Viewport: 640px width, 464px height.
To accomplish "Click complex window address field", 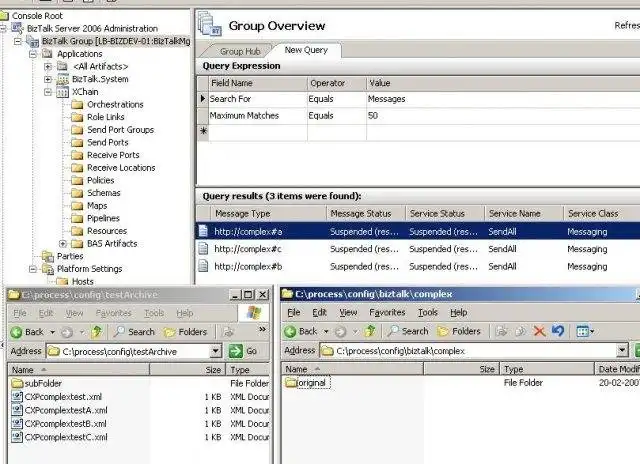I will [469, 351].
